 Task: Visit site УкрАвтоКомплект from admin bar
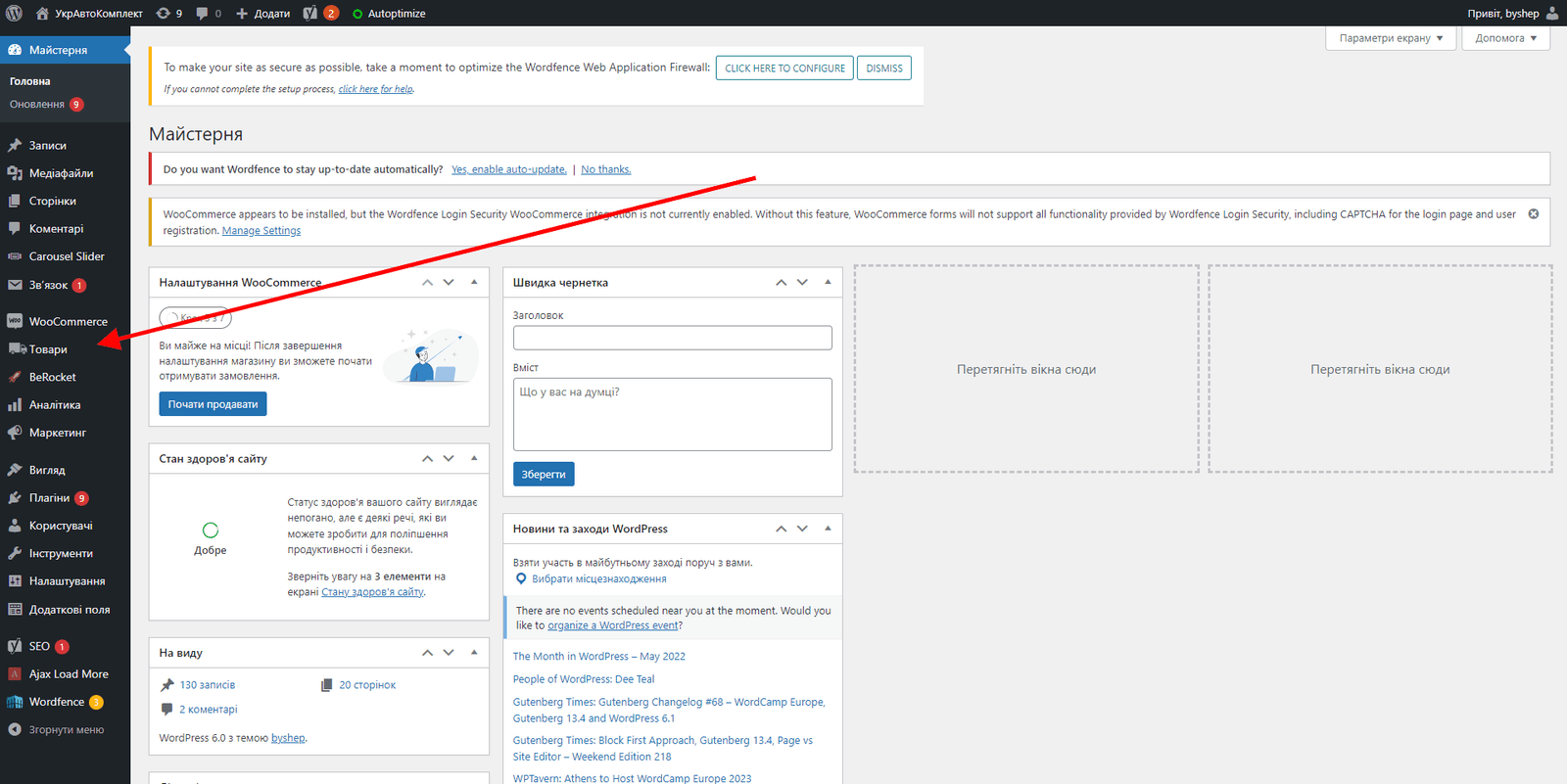tap(89, 13)
